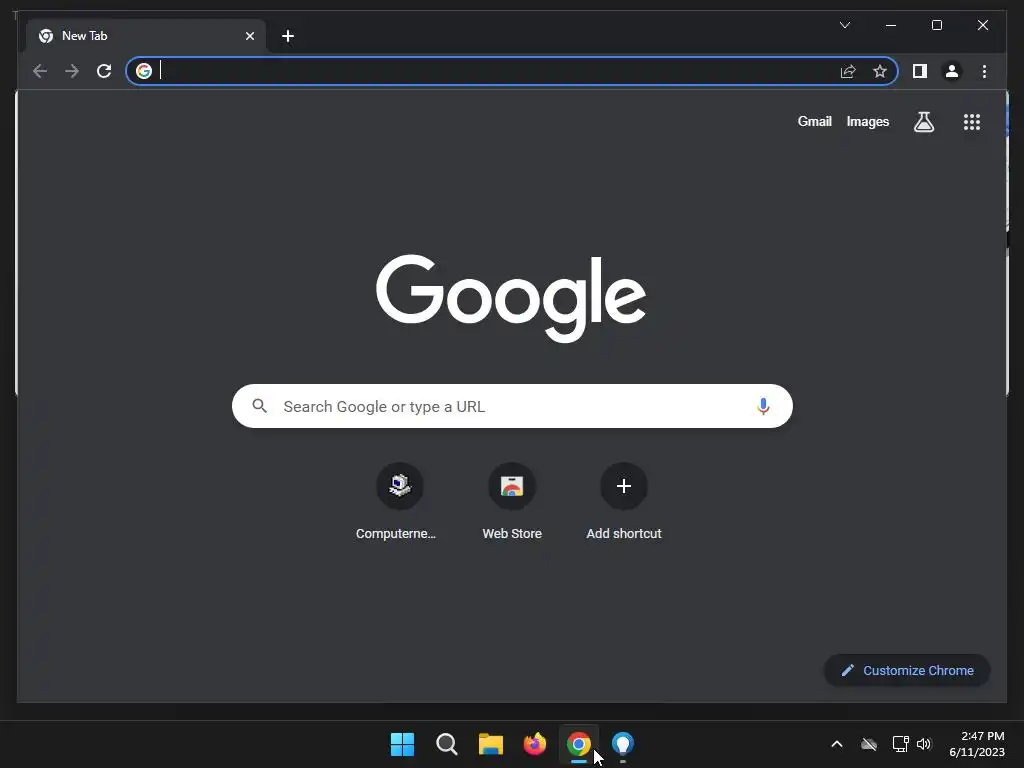This screenshot has height=768, width=1024.
Task: Click Customize Chrome button
Action: click(x=907, y=670)
